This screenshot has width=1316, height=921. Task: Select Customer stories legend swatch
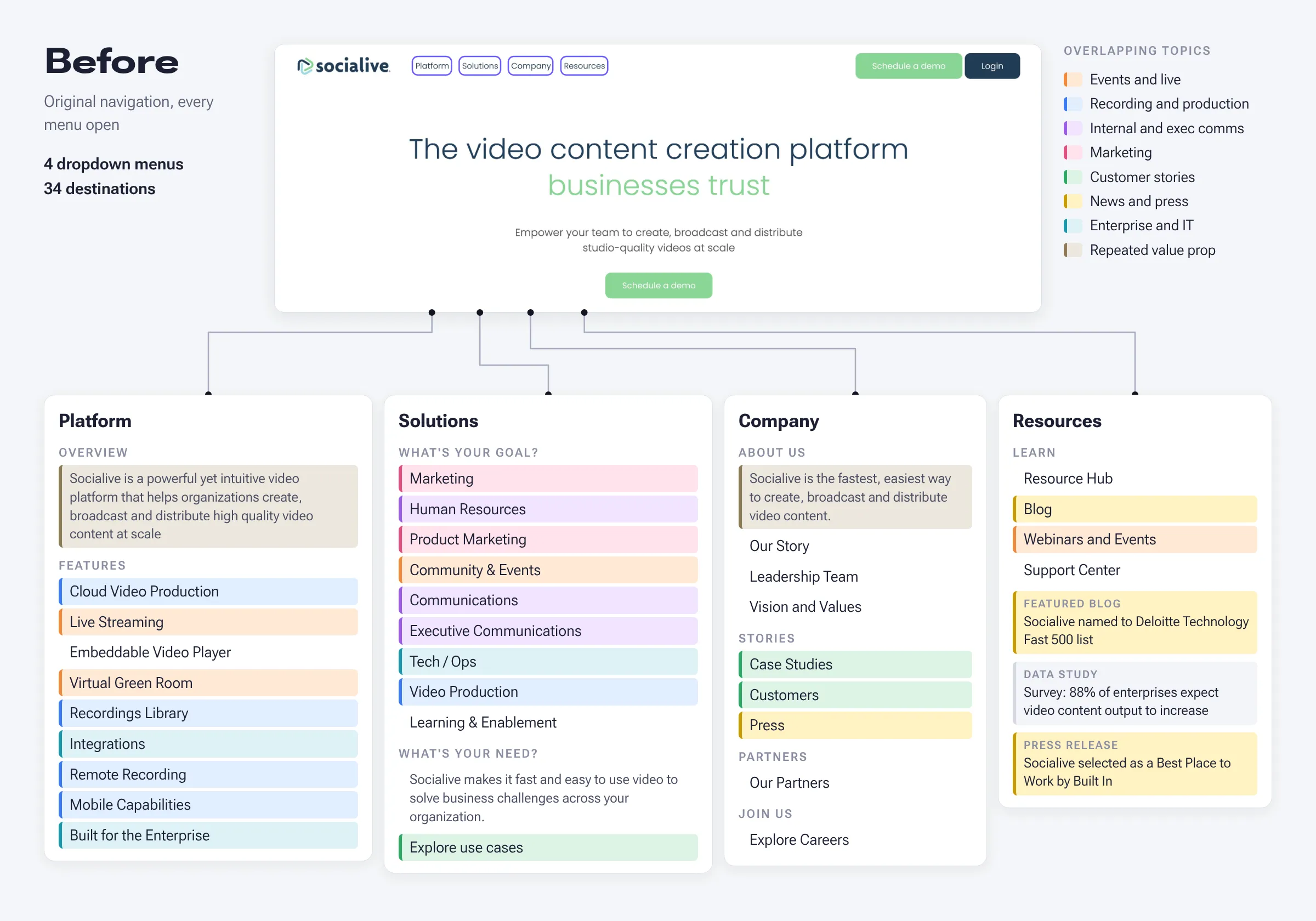point(1073,177)
